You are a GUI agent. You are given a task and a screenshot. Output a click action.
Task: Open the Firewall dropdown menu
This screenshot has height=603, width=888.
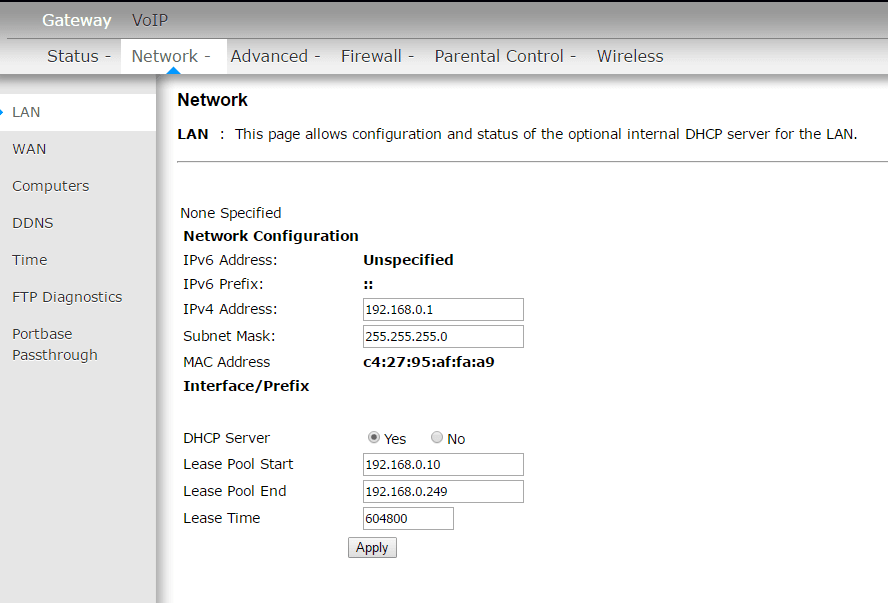[377, 56]
